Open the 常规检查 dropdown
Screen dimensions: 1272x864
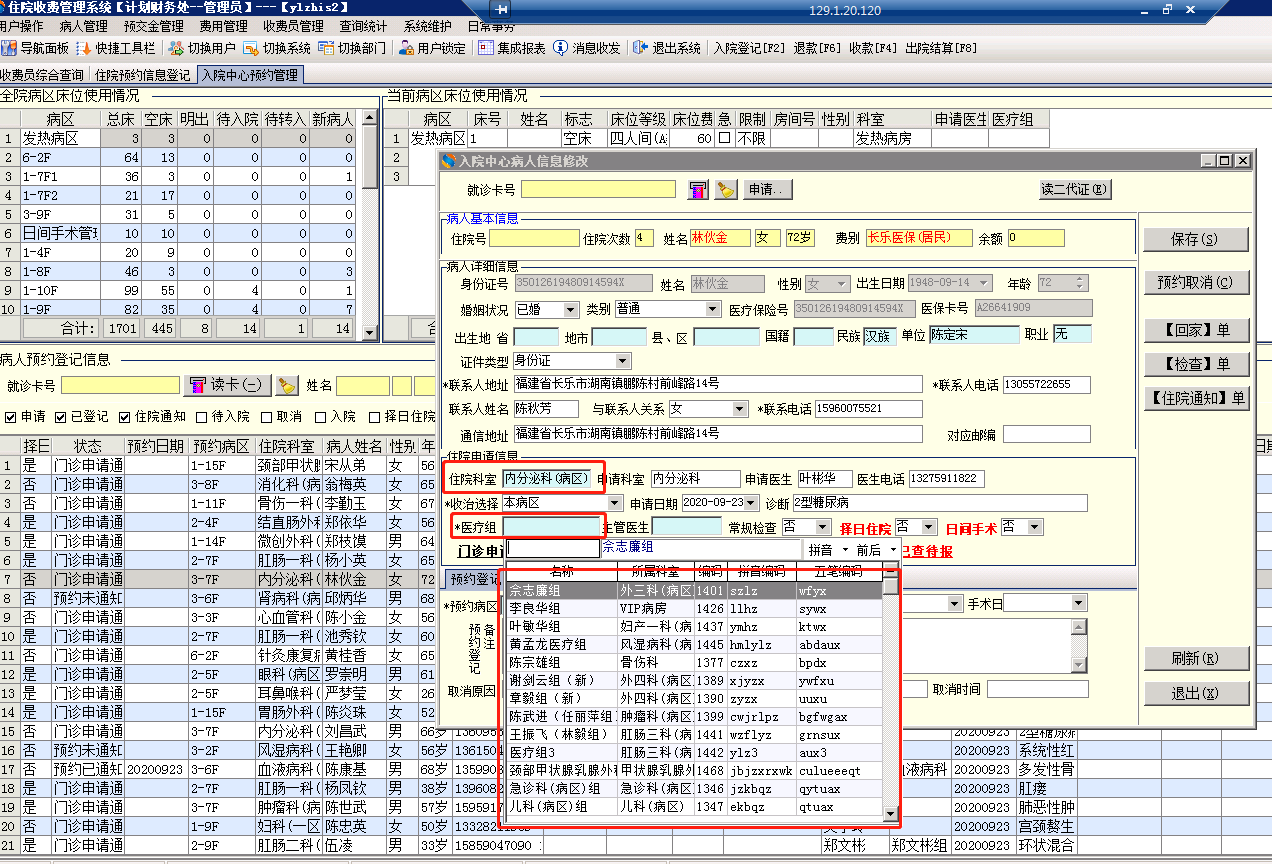pyautogui.click(x=823, y=526)
